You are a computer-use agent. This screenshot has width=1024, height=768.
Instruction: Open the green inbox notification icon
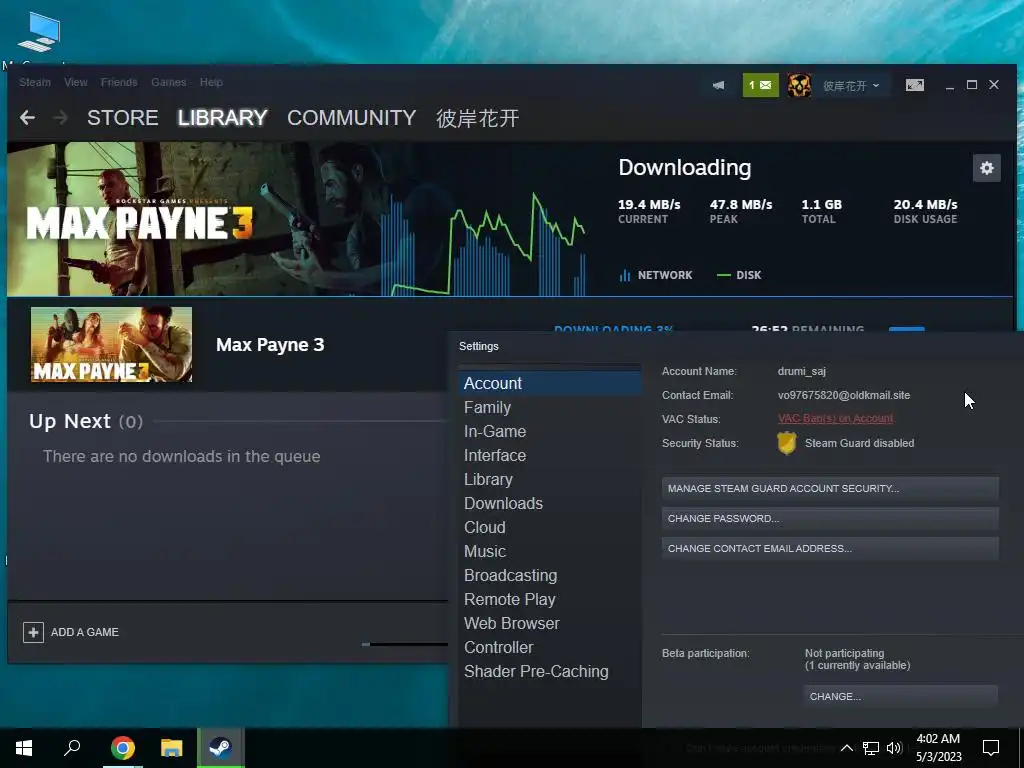pos(760,85)
